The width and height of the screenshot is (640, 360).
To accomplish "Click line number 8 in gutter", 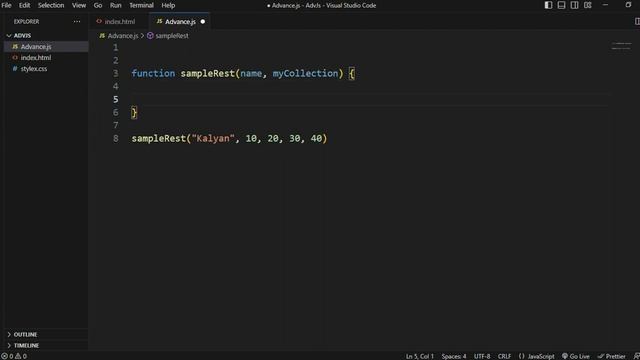I will (x=116, y=138).
